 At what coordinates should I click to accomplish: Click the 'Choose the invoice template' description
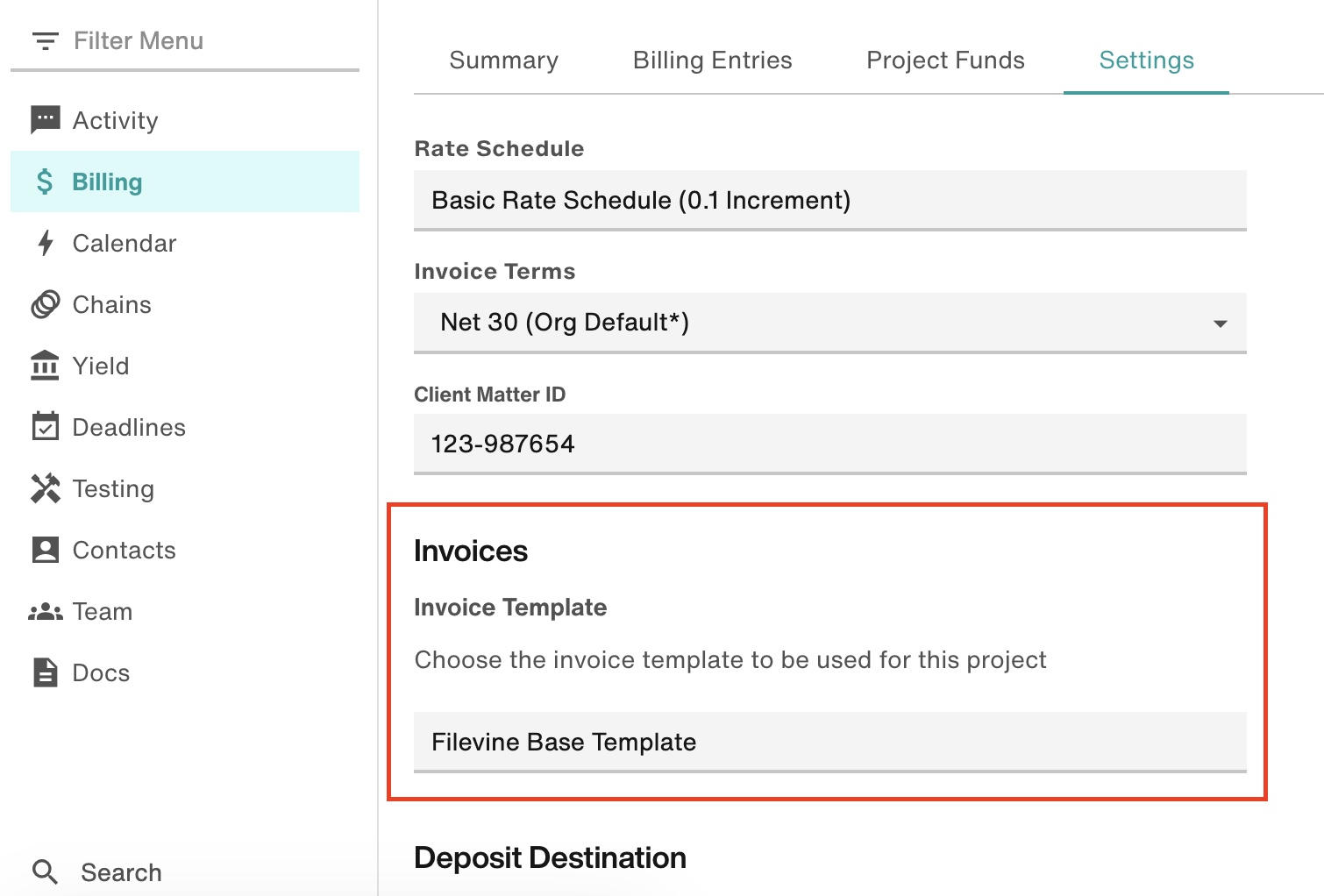(x=730, y=660)
